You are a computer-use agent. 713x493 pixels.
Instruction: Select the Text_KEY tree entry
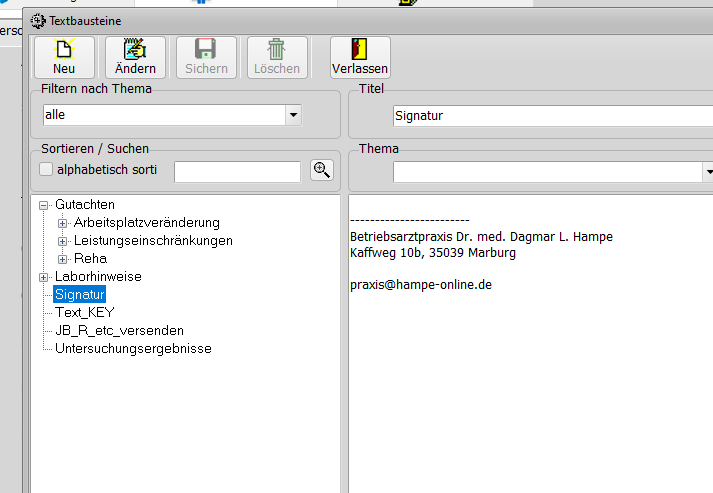(84, 312)
